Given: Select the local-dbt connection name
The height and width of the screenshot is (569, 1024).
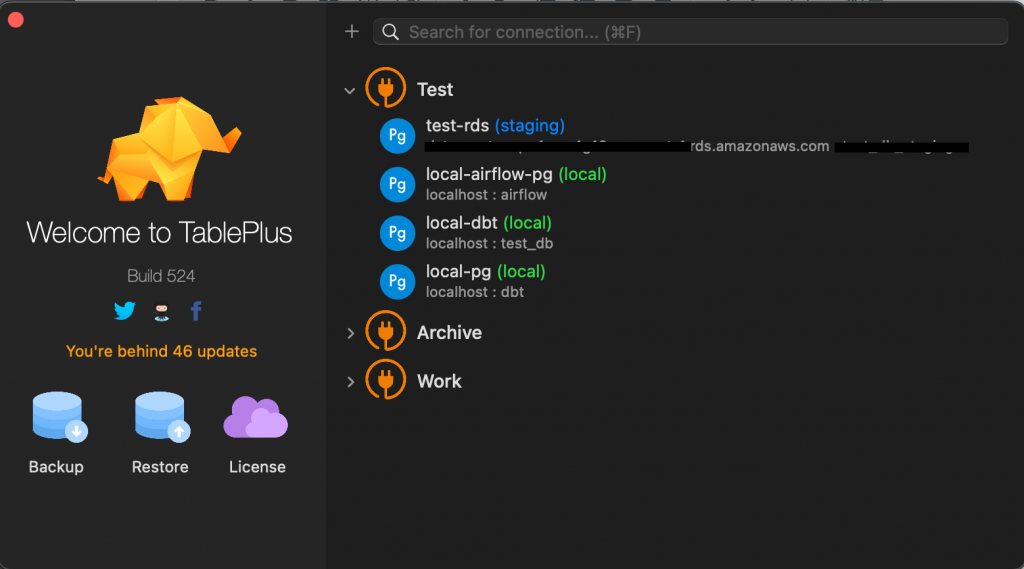Looking at the screenshot, I should point(462,223).
